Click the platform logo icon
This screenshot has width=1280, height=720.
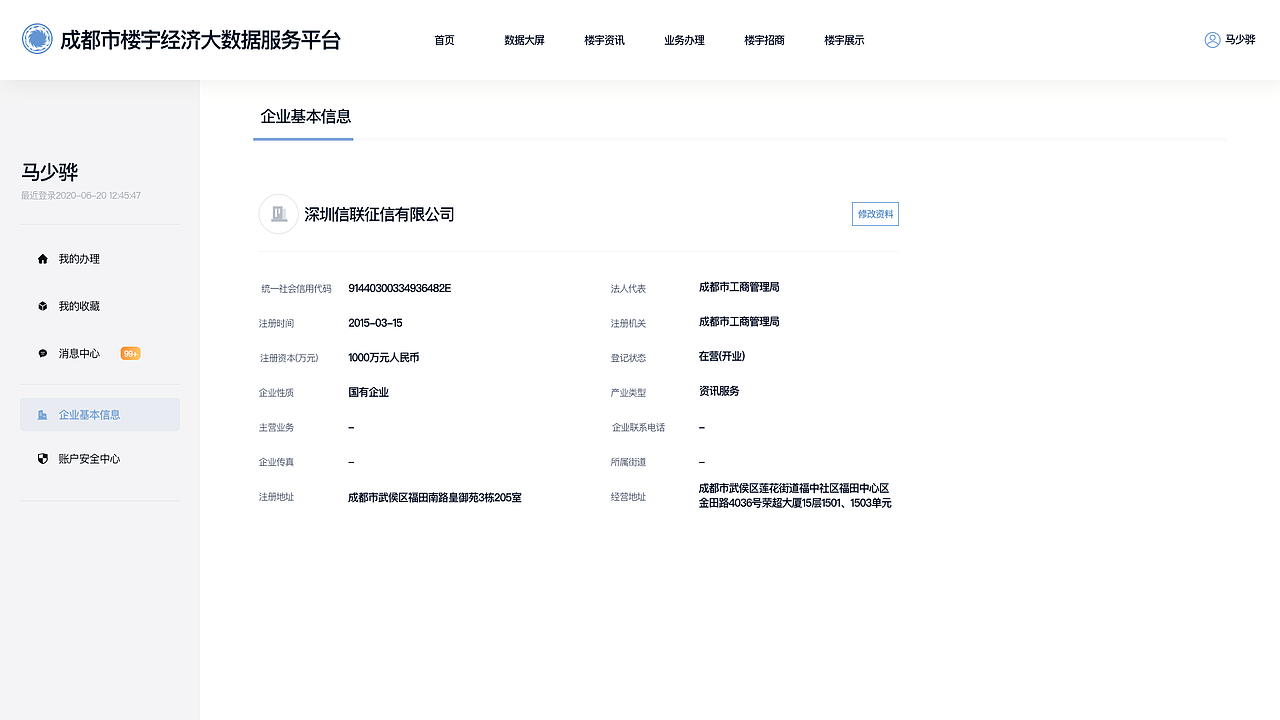point(36,40)
